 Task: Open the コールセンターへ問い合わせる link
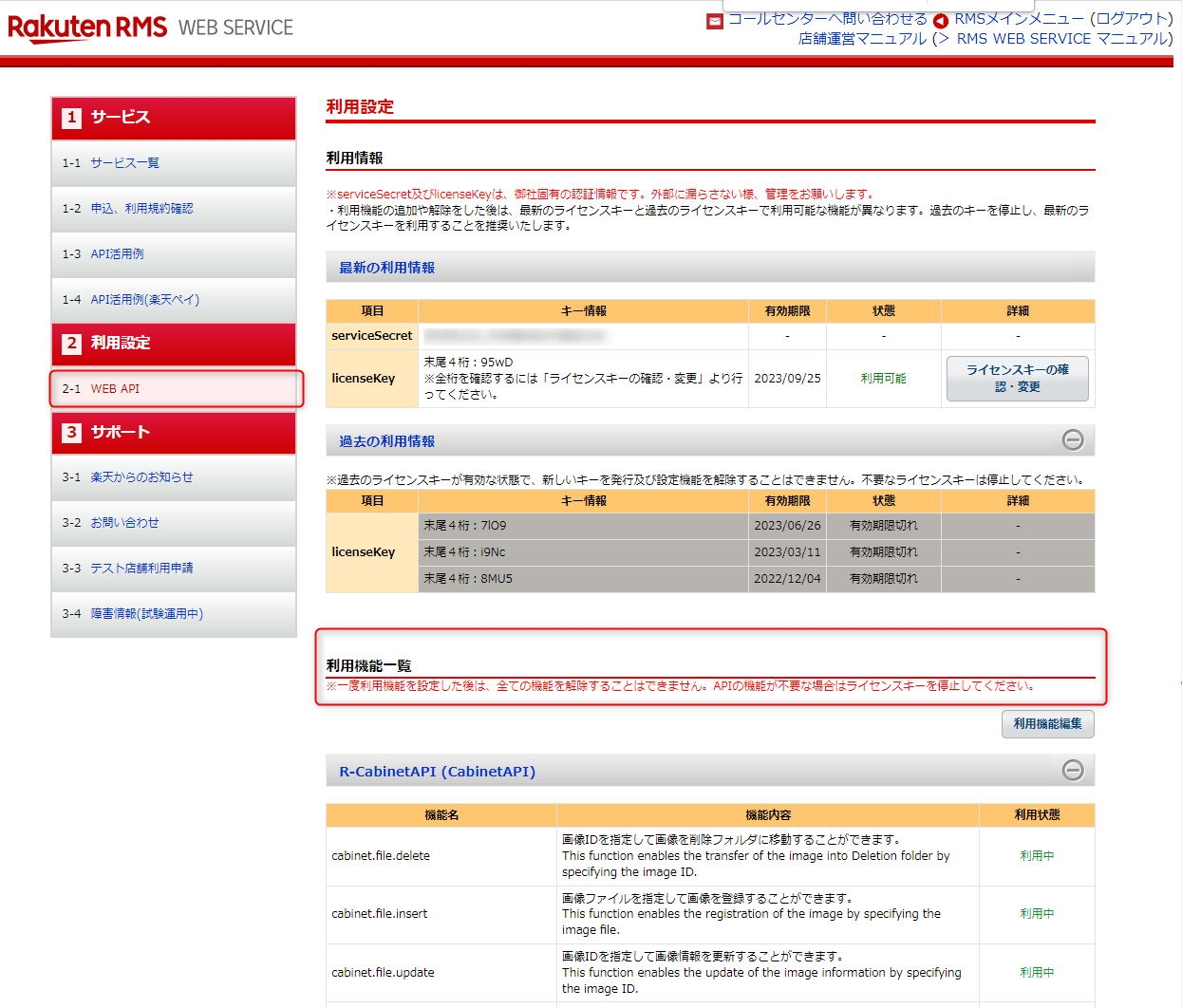point(828,19)
